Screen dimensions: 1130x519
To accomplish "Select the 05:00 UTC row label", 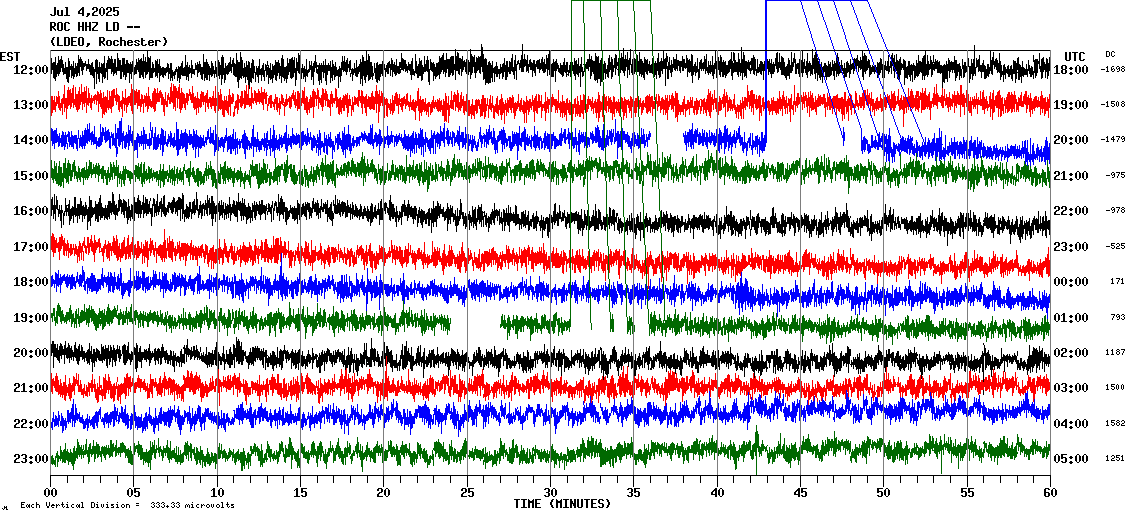I will [1072, 459].
